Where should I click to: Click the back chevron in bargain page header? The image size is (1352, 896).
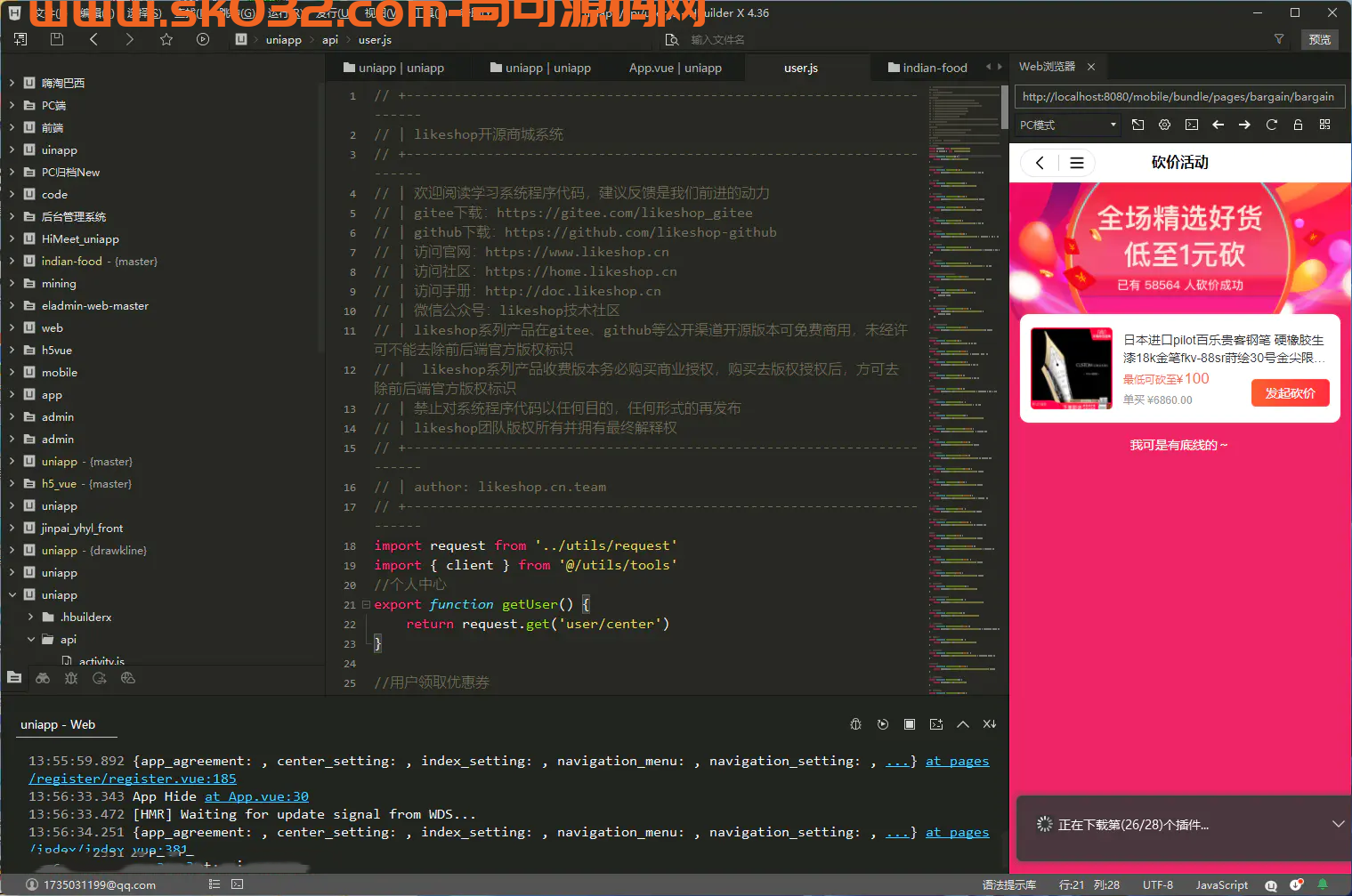(1039, 163)
